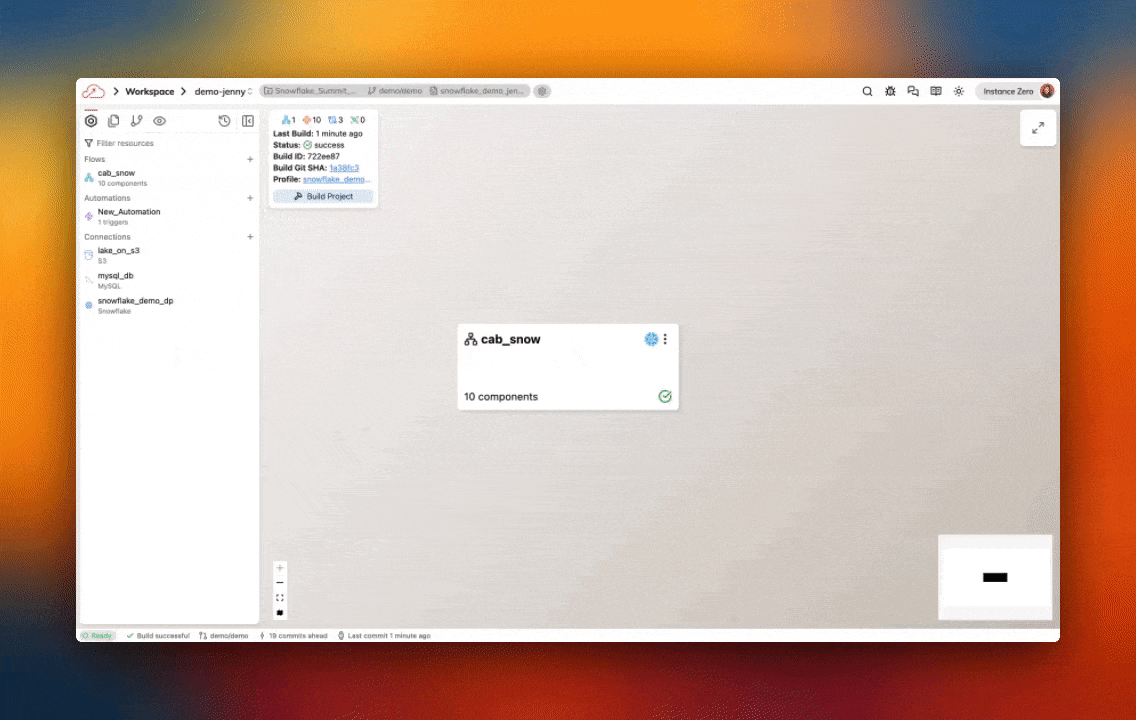Screen dimensions: 1136x720
Task: Select cab_snow flow in sidebar
Action: point(169,177)
